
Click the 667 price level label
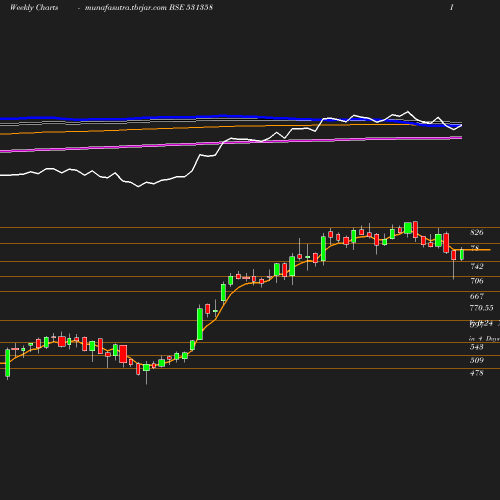tap(477, 296)
